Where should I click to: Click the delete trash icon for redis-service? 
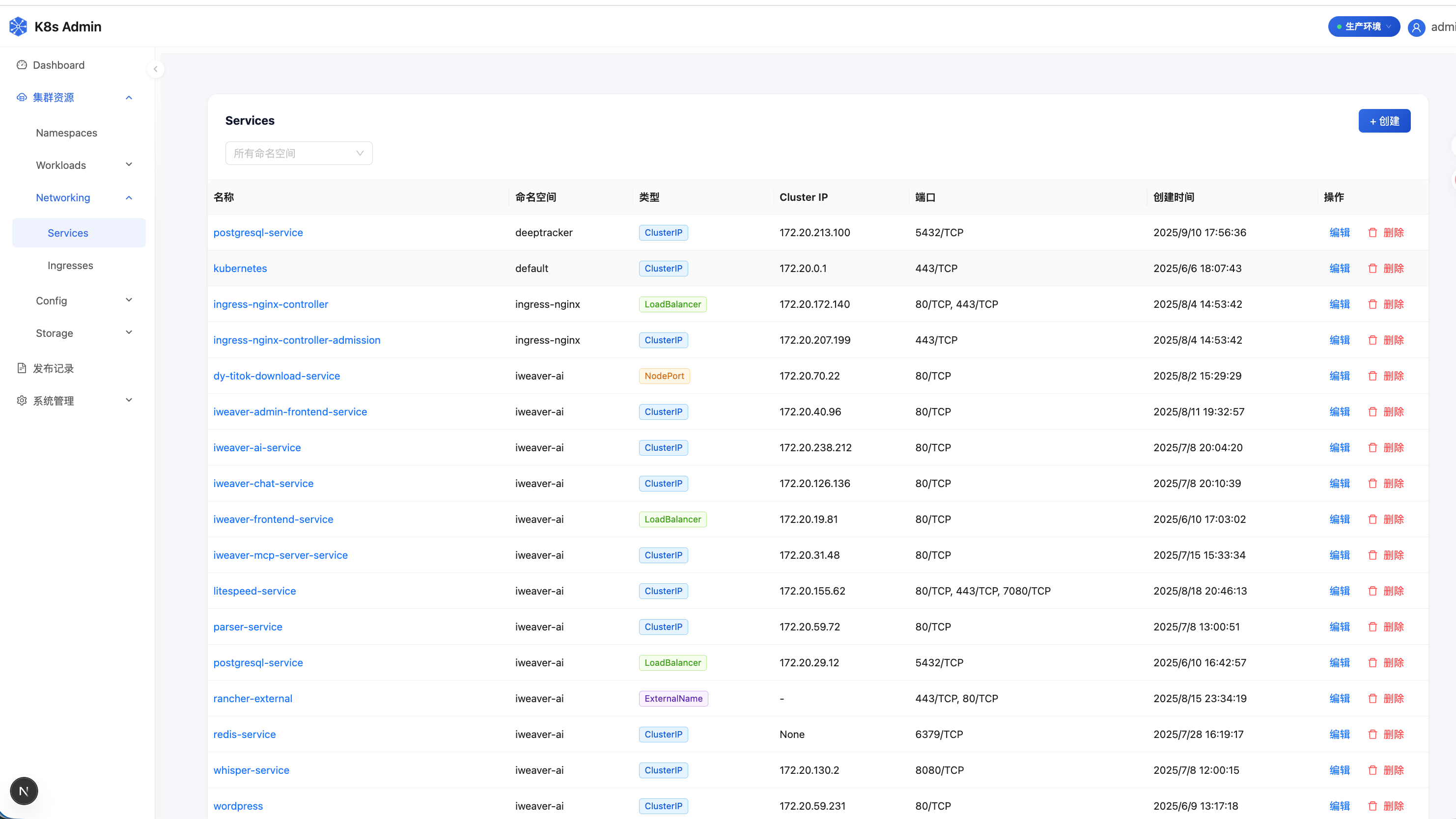click(x=1372, y=734)
